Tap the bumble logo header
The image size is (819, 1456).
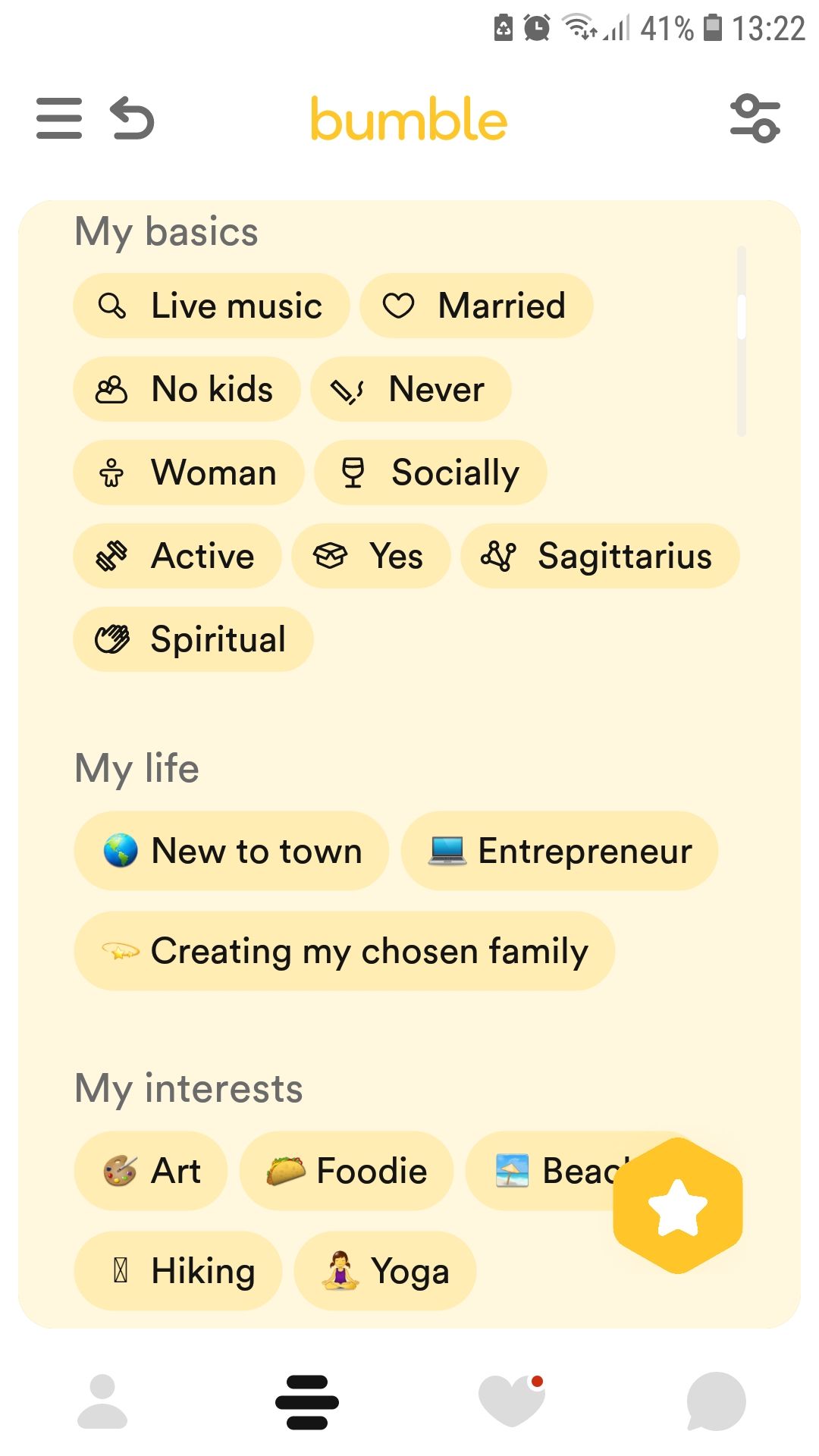(409, 119)
